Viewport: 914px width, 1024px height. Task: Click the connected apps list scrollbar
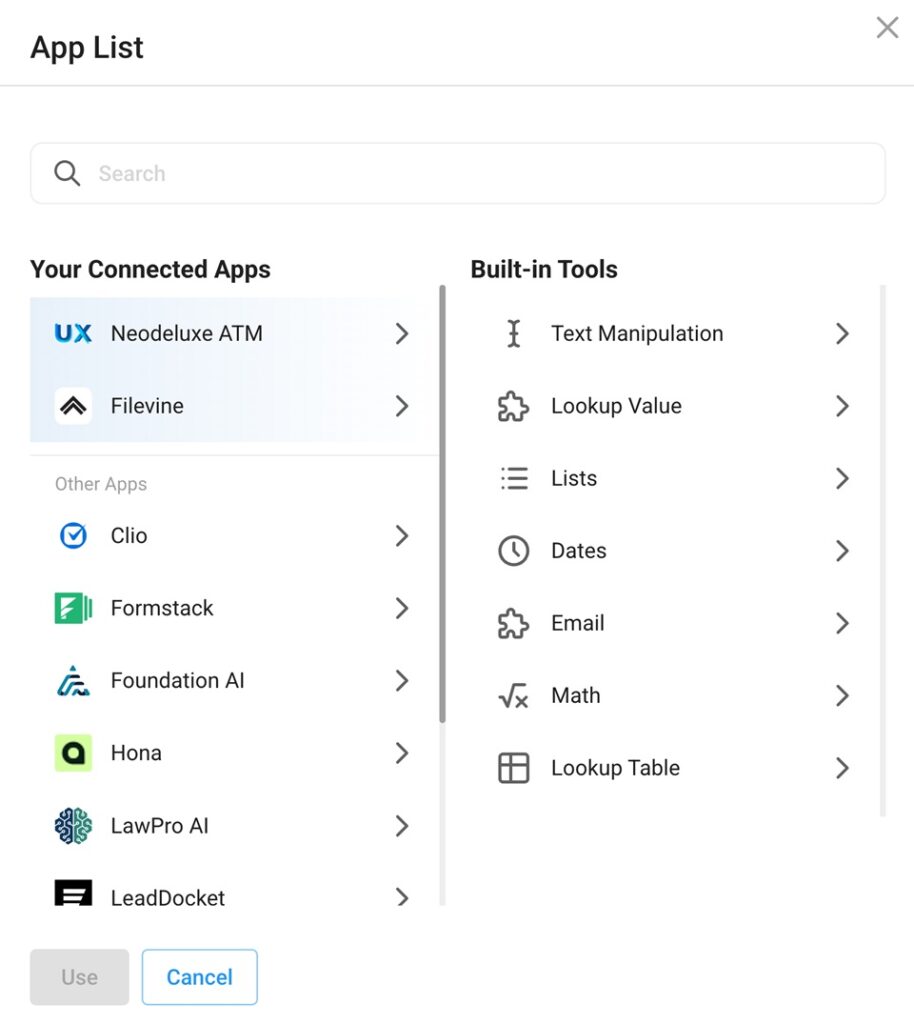point(442,504)
